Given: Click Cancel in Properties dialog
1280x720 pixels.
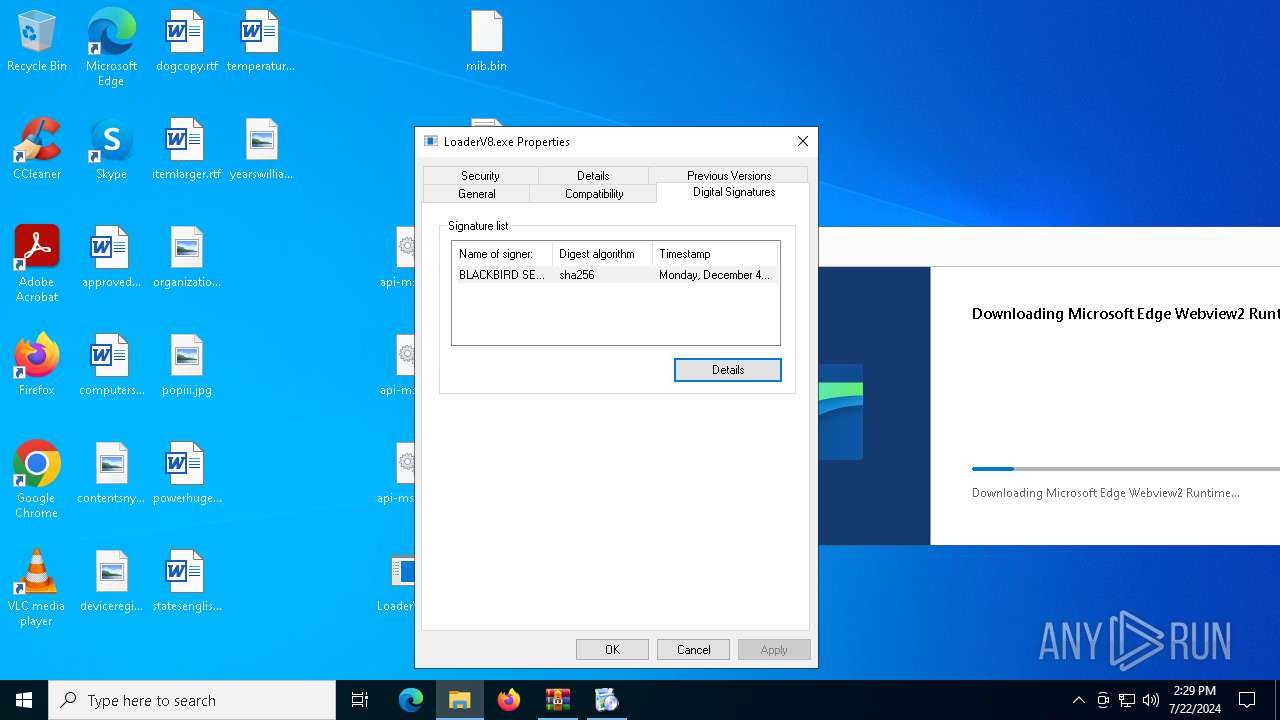Looking at the screenshot, I should 693,650.
